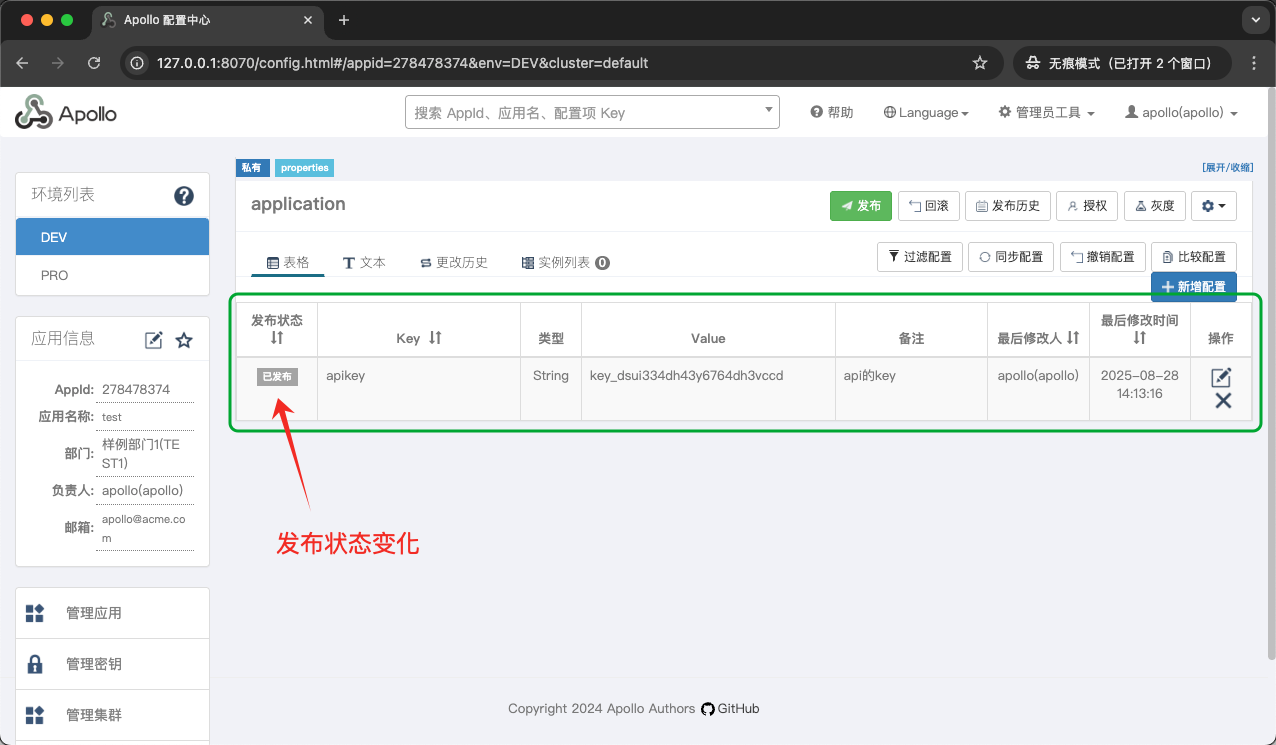The image size is (1276, 745).
Task: Open the 更改历史 tab
Action: [x=453, y=262]
